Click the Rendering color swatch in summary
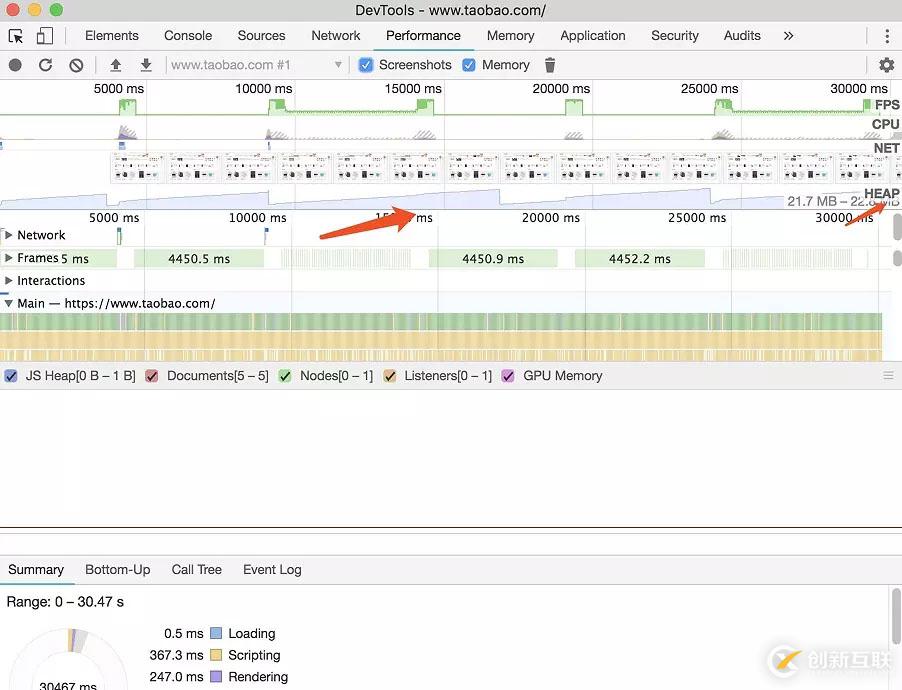Viewport: 902px width, 690px height. [x=216, y=677]
